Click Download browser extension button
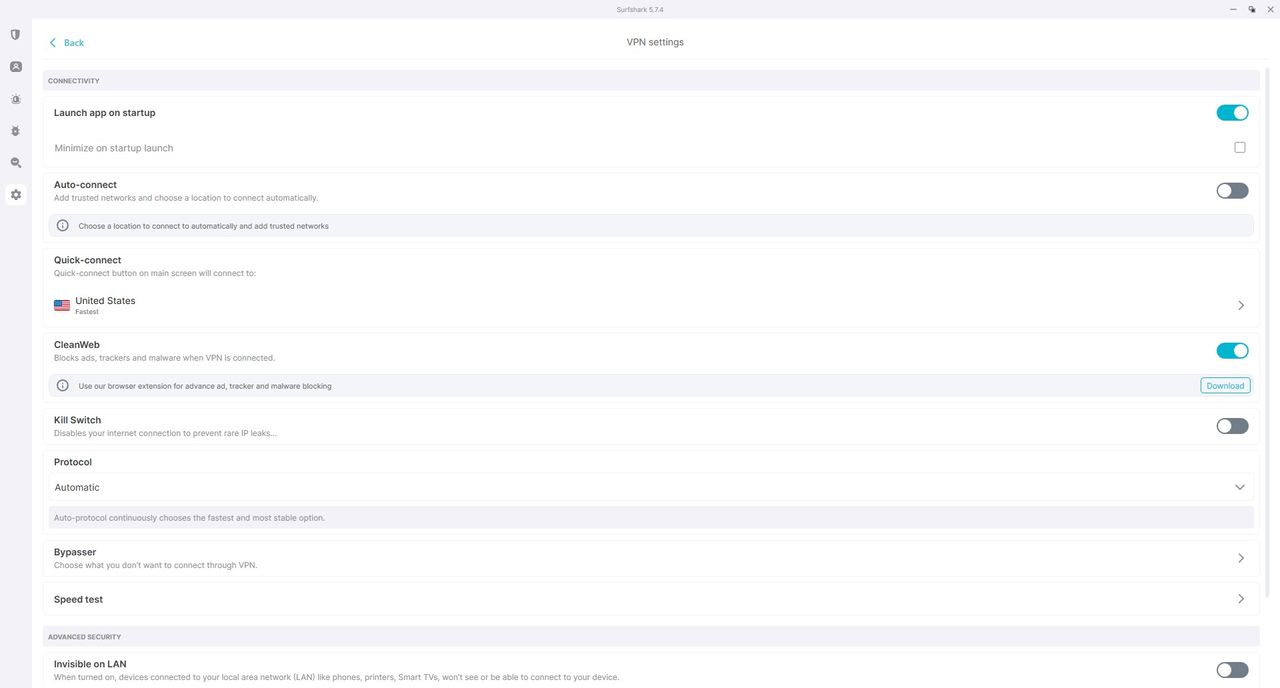The height and width of the screenshot is (688, 1280). click(x=1225, y=385)
